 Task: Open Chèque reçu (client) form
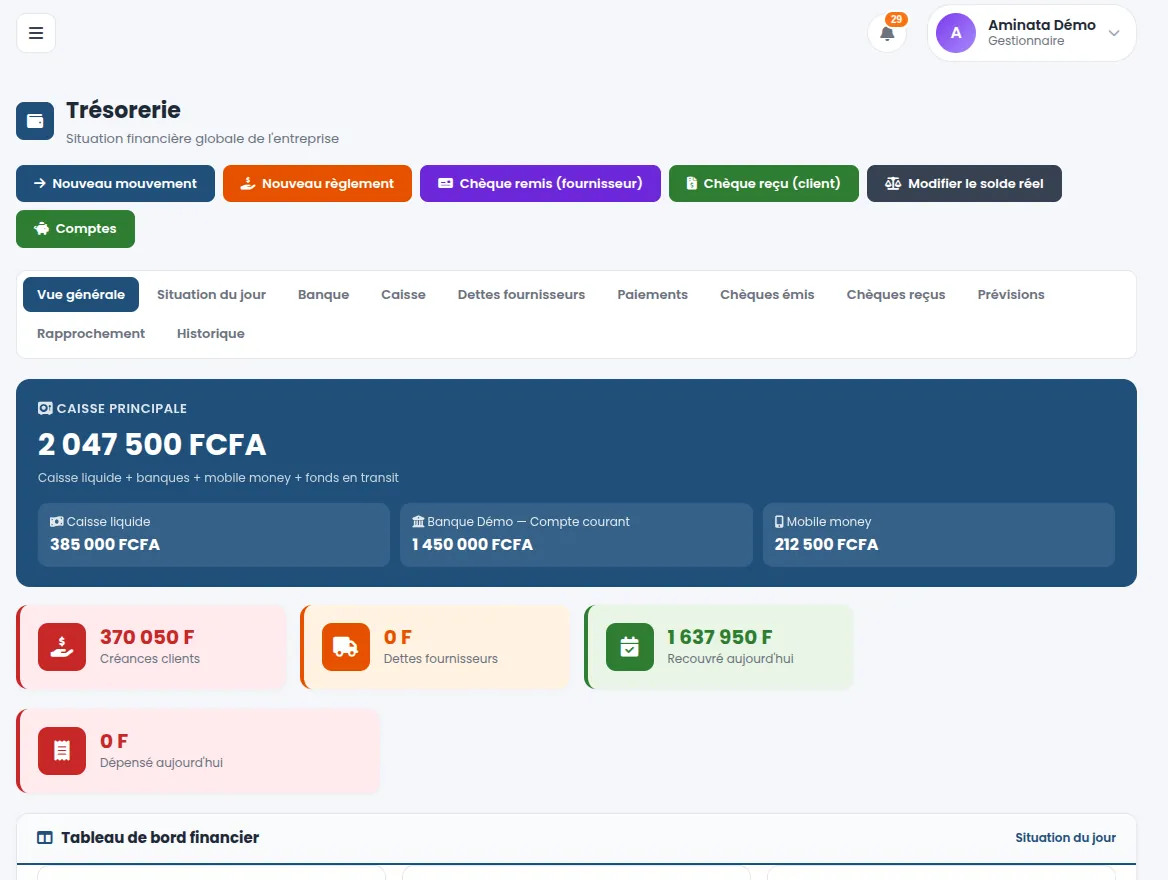[x=764, y=183]
